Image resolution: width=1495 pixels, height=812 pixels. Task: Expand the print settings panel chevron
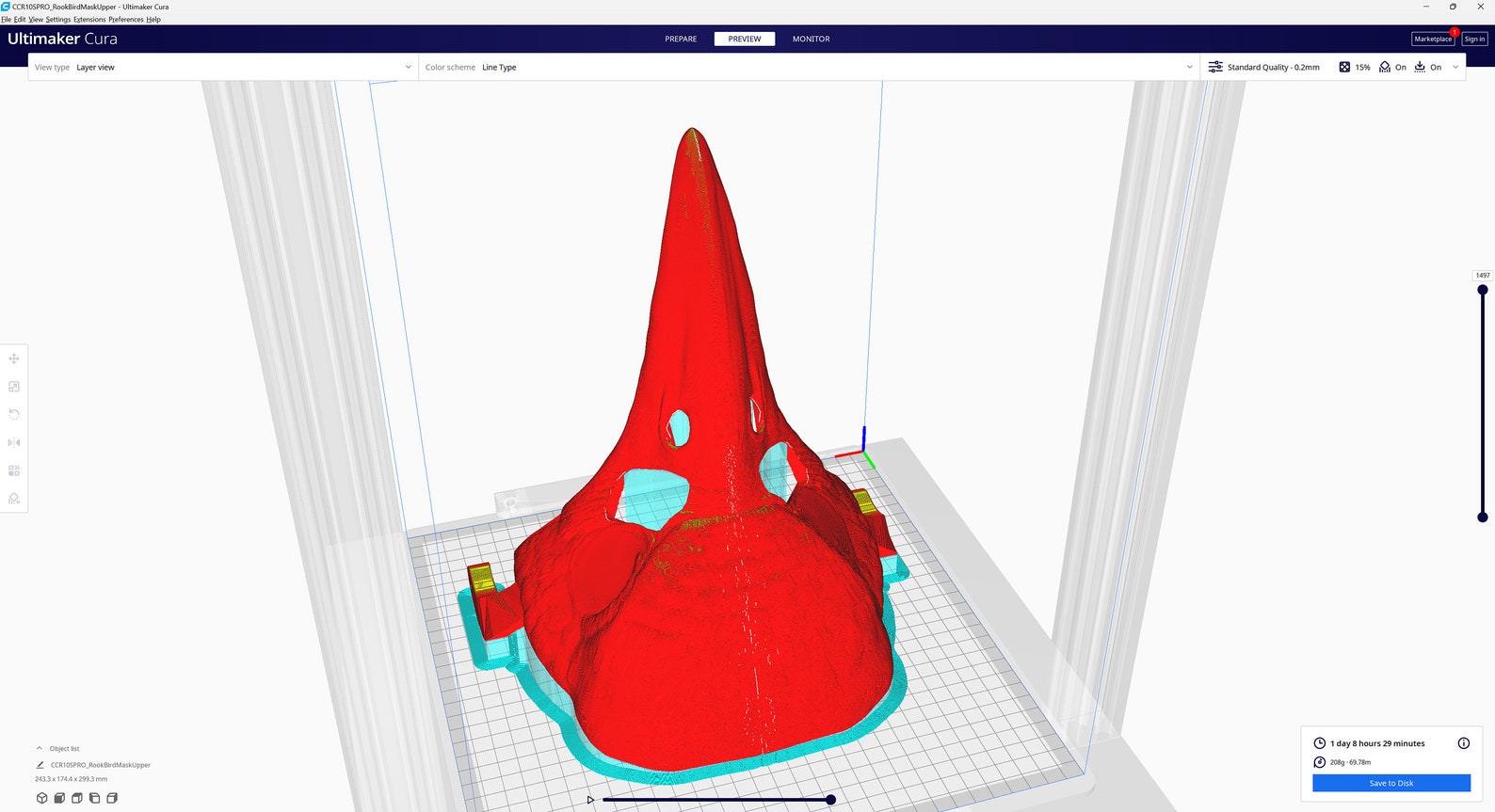(x=1455, y=67)
